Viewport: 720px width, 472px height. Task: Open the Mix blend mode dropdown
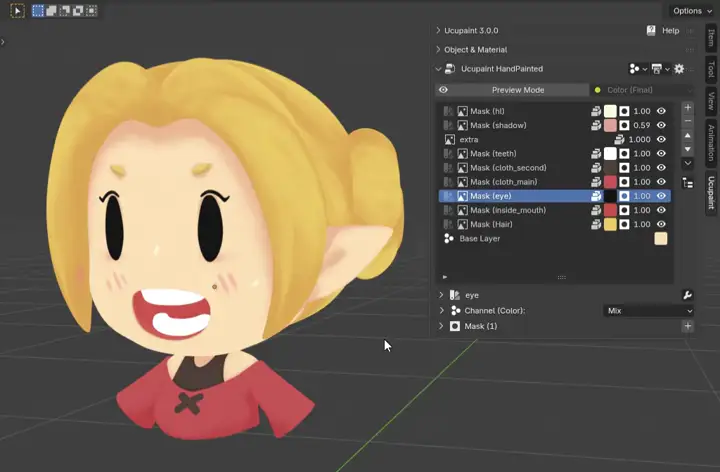click(648, 311)
